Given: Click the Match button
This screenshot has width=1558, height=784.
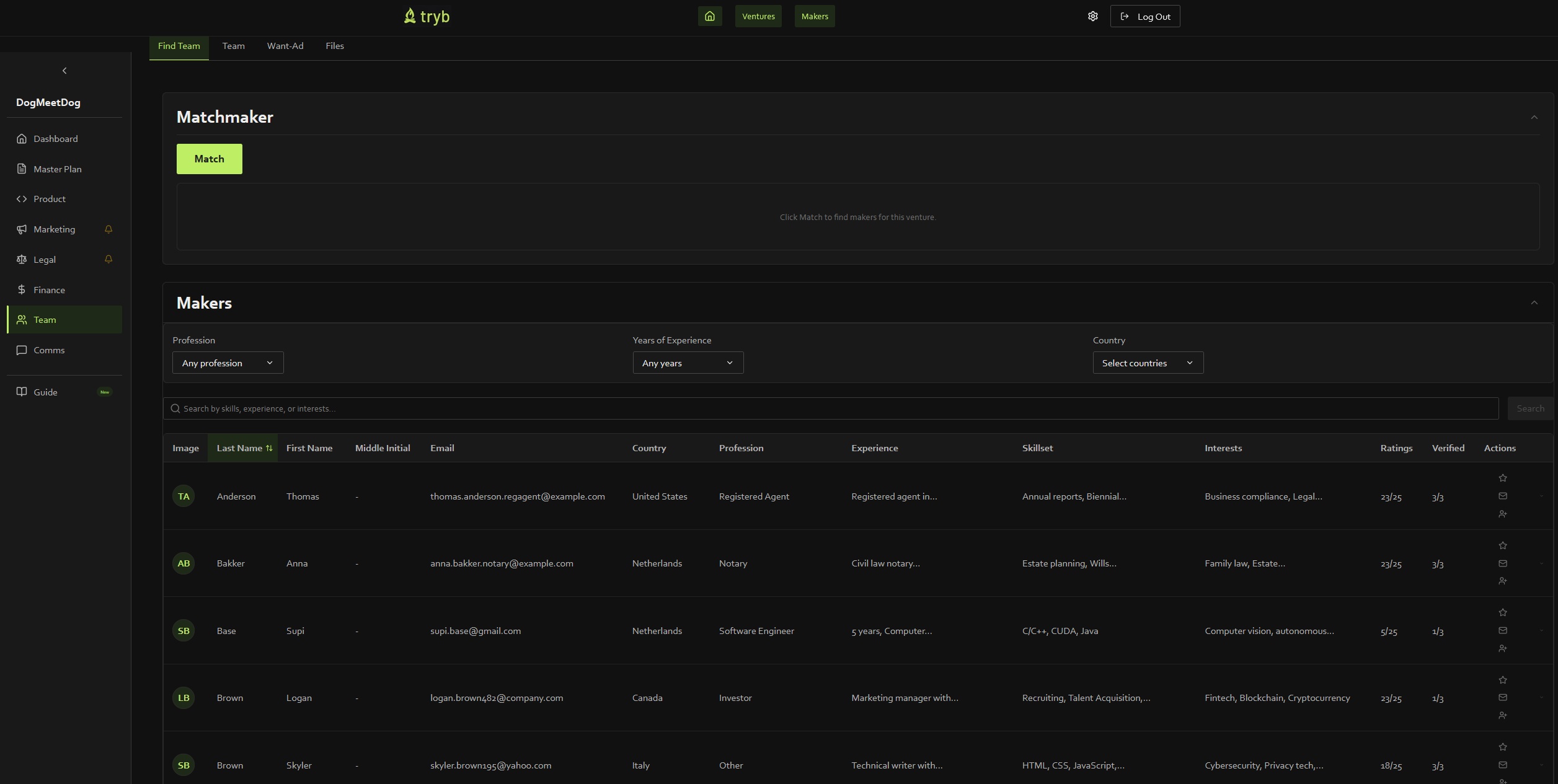Looking at the screenshot, I should (x=209, y=159).
